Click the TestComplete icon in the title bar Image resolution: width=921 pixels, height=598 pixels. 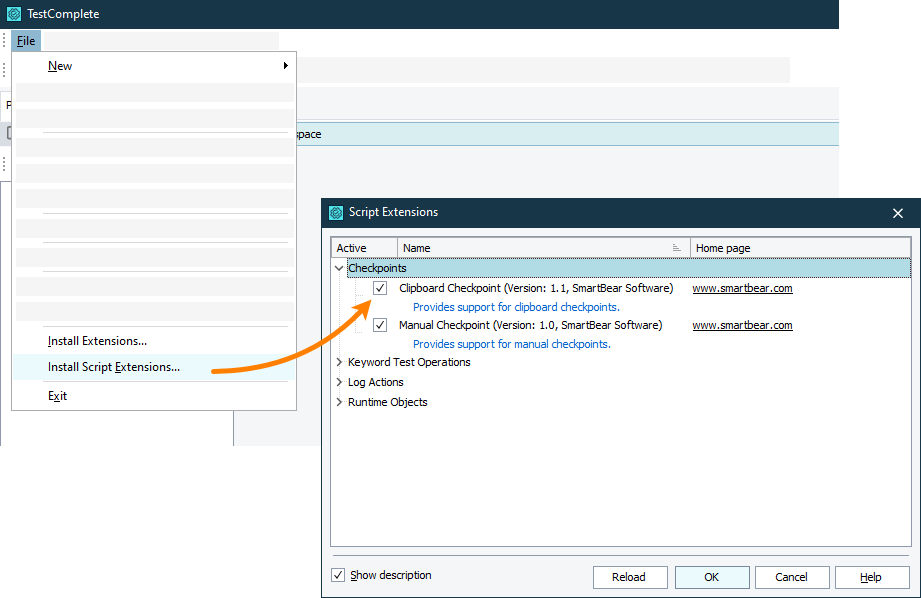[x=13, y=13]
